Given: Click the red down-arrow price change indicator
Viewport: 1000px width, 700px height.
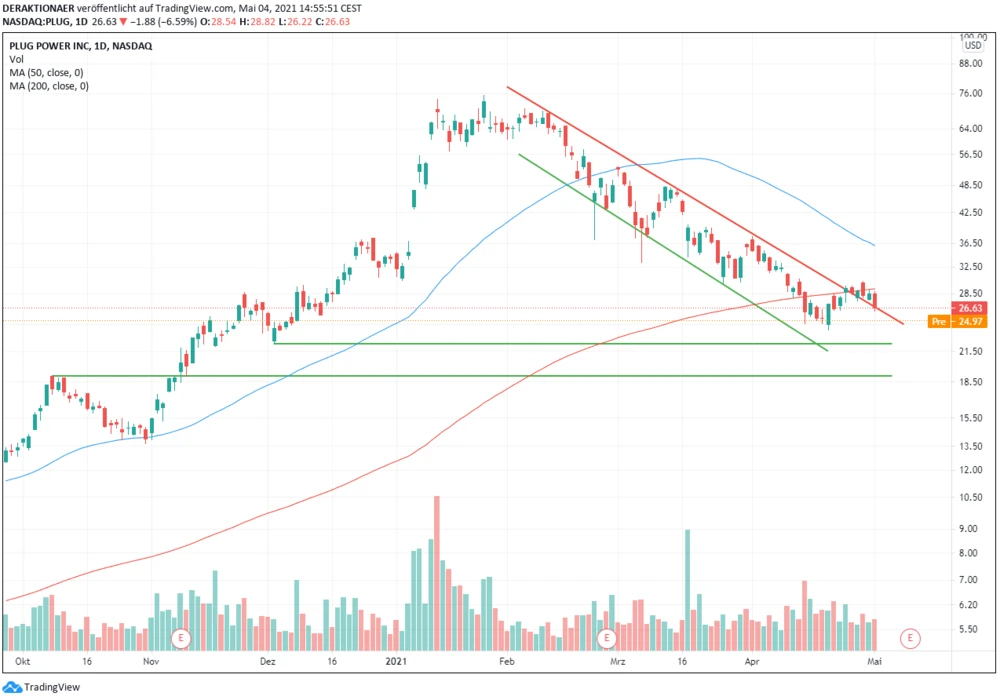Looking at the screenshot, I should (123, 20).
